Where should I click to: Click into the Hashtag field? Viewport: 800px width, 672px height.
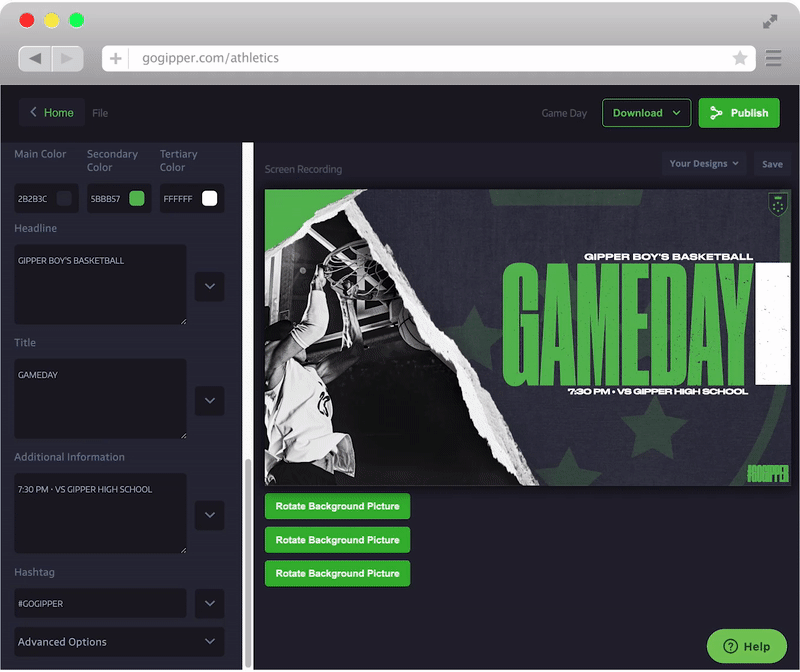(101, 603)
